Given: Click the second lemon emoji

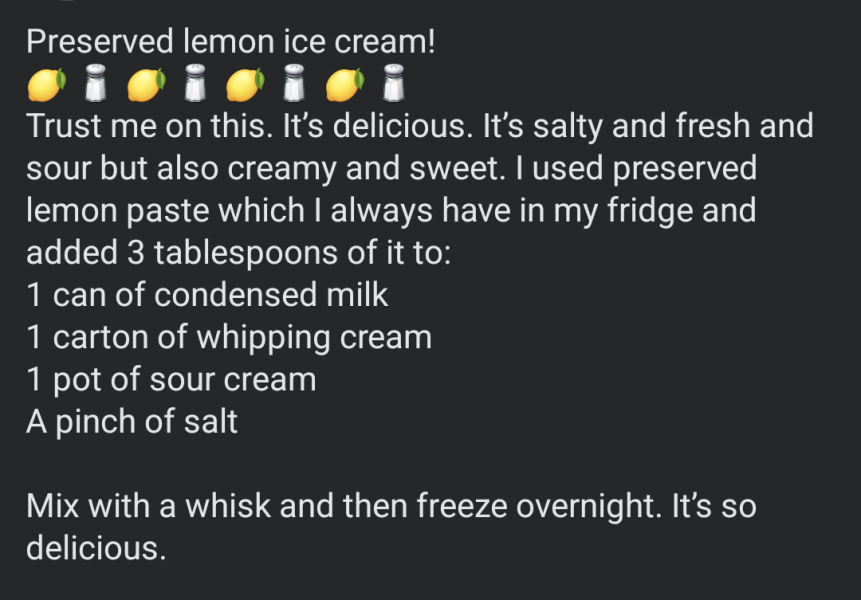Looking at the screenshot, I should click(x=146, y=85).
